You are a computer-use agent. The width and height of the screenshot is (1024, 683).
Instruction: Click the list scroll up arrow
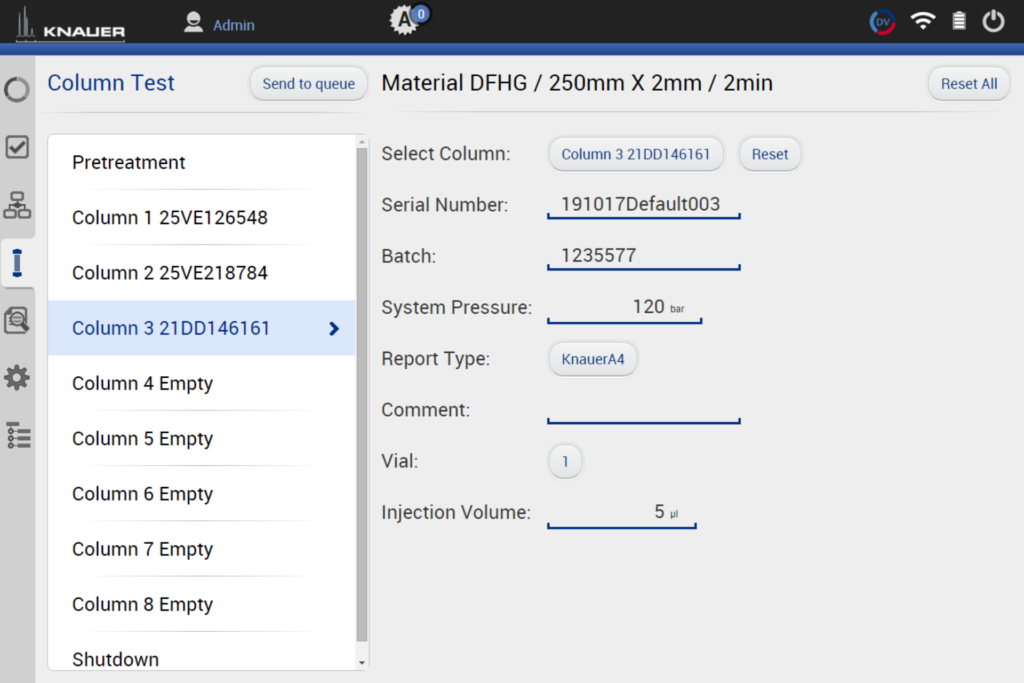362,142
